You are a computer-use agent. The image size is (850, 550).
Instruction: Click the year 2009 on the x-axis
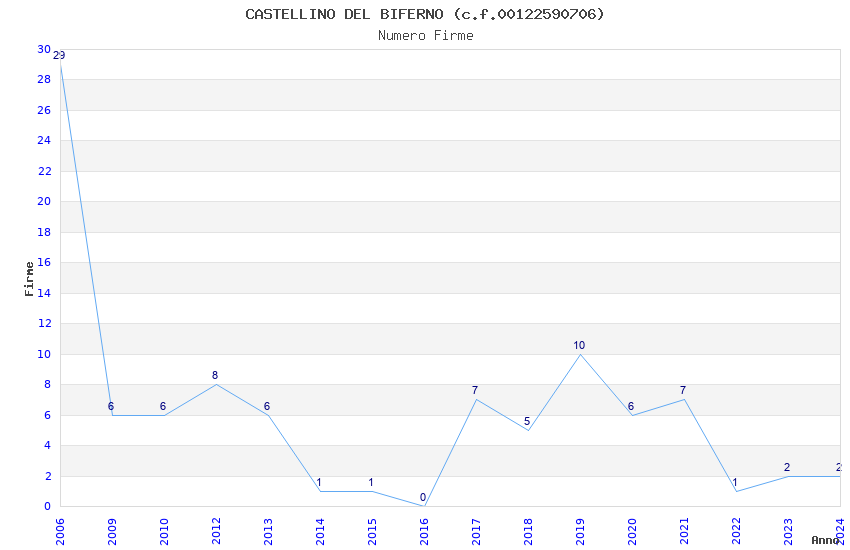point(112,531)
